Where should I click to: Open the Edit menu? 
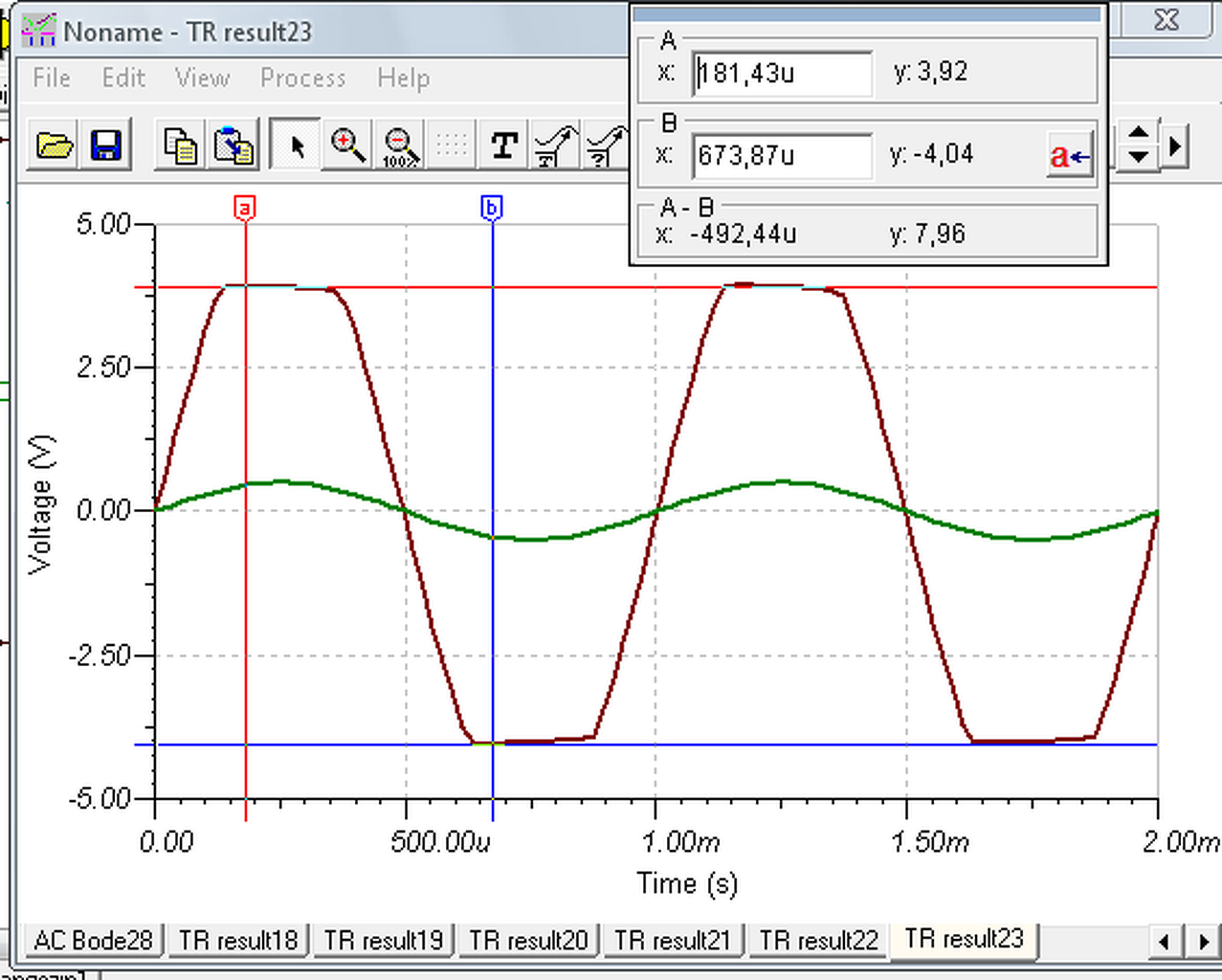point(123,78)
